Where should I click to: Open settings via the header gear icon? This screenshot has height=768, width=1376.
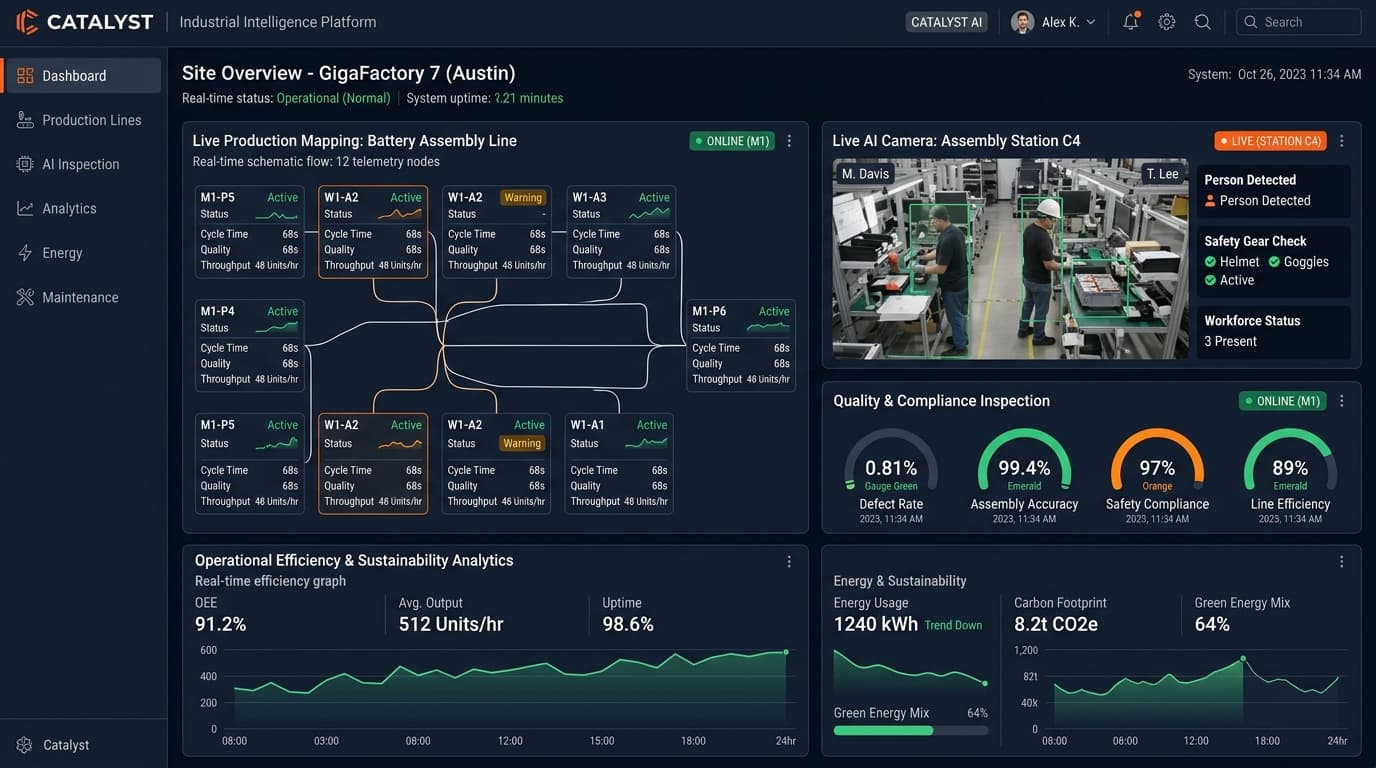(1167, 22)
